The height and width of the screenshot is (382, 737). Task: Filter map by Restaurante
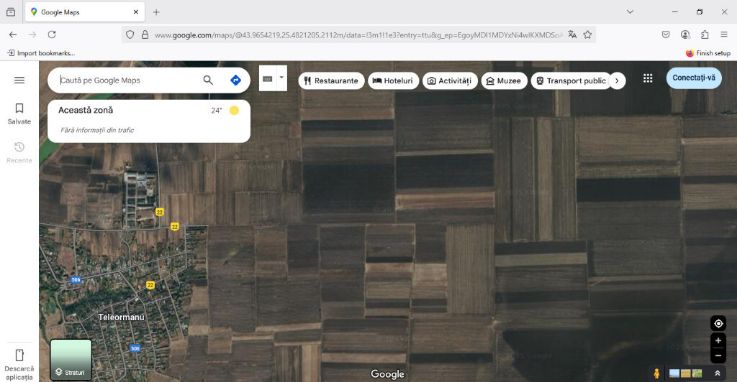[331, 81]
